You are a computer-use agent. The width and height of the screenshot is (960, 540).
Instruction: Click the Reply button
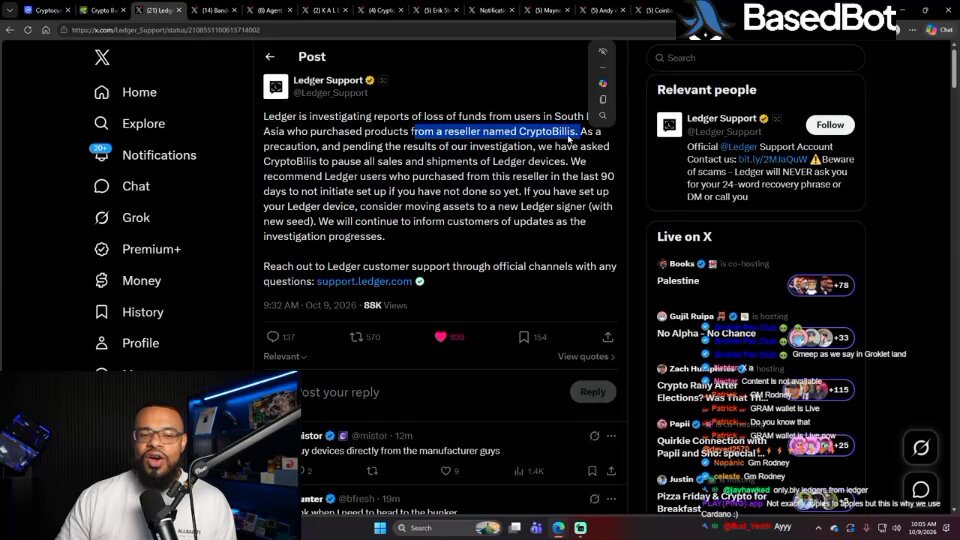593,392
